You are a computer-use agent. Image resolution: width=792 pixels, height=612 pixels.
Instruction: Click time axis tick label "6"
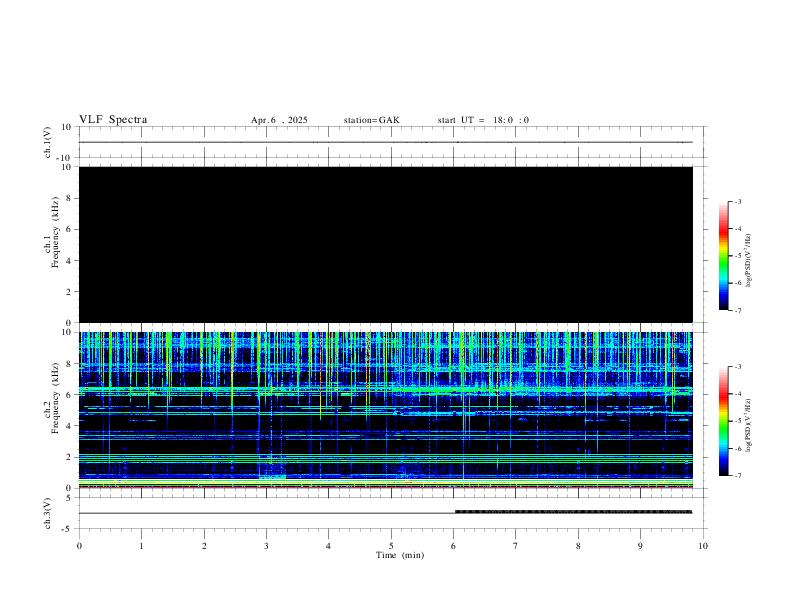[x=453, y=546]
